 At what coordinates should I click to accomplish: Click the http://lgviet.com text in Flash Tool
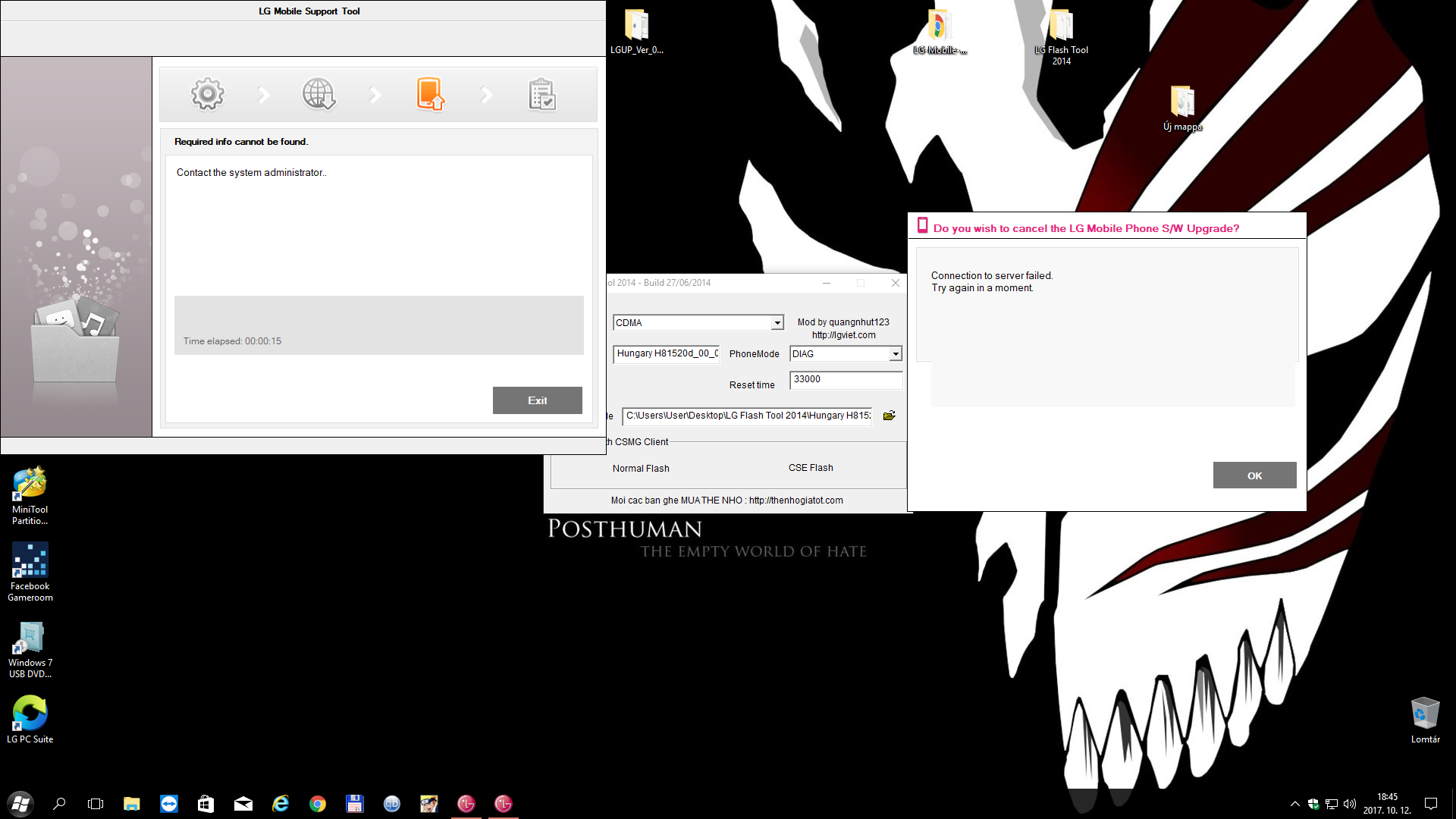844,335
